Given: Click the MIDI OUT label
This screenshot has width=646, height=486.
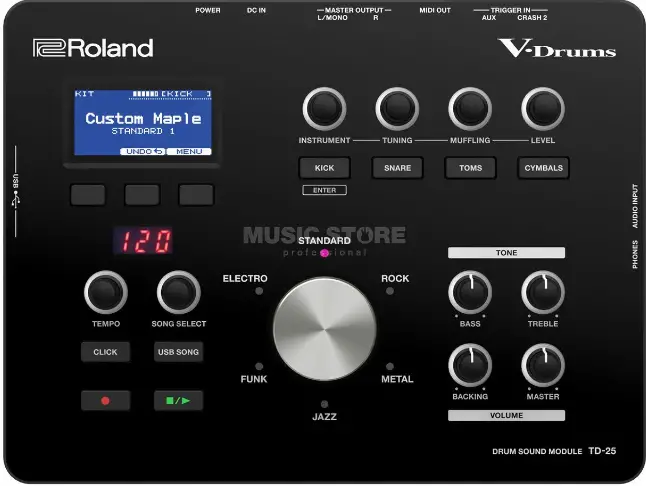Looking at the screenshot, I should pyautogui.click(x=435, y=10).
